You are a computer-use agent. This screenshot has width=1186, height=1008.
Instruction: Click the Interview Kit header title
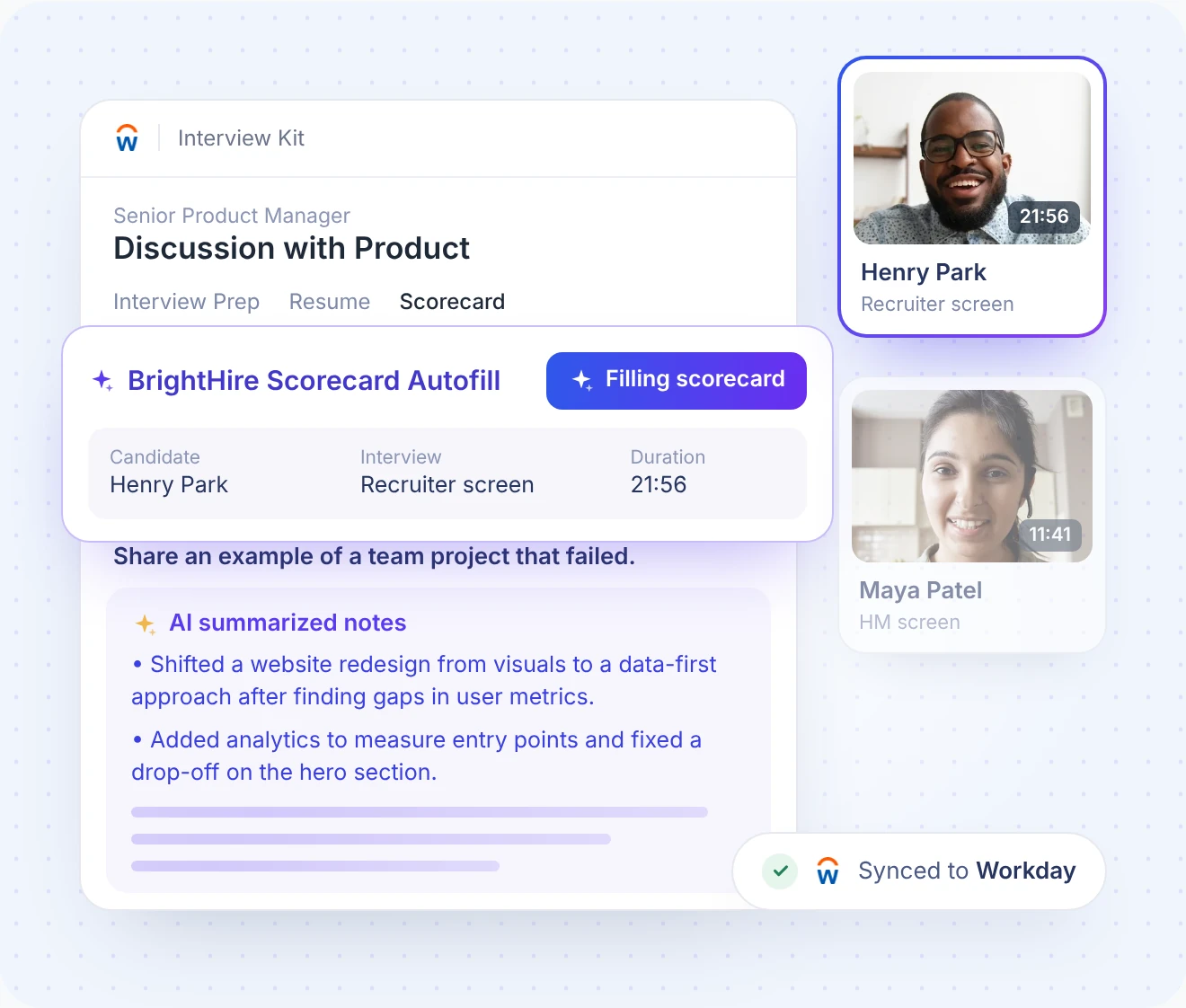241,138
